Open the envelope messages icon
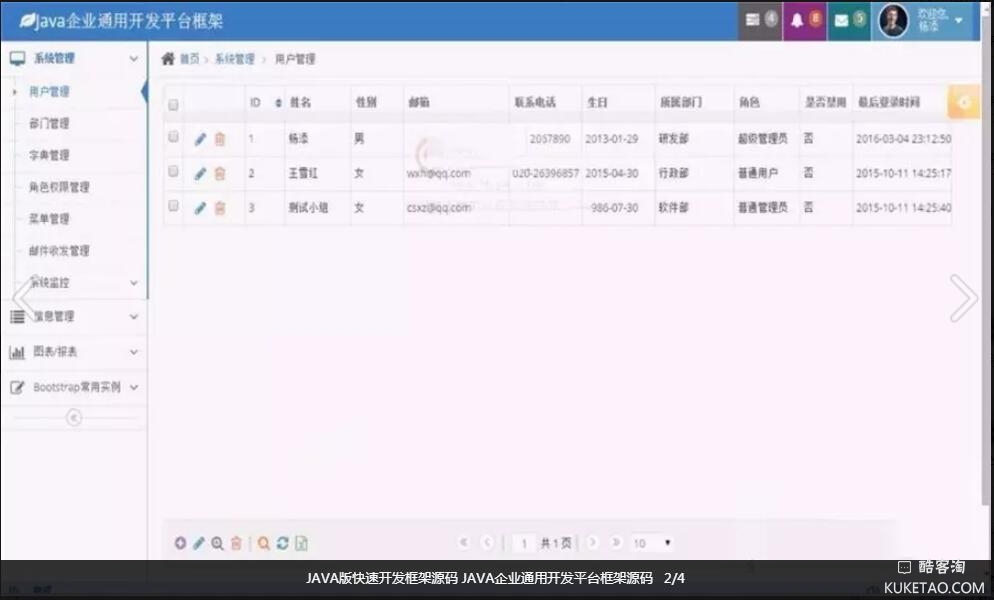 click(x=848, y=20)
